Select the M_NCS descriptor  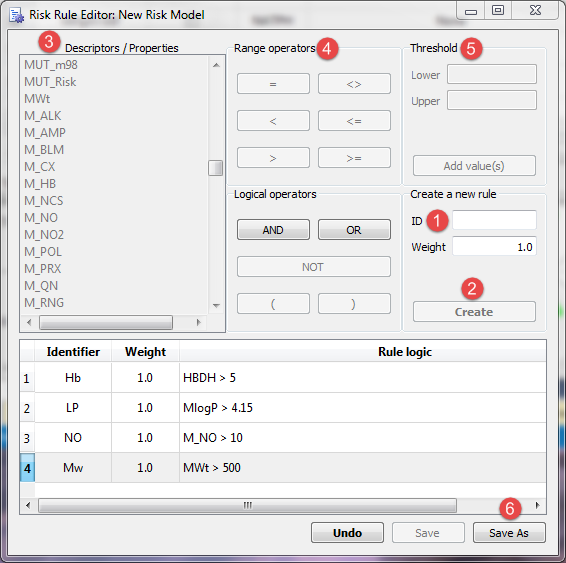click(44, 201)
